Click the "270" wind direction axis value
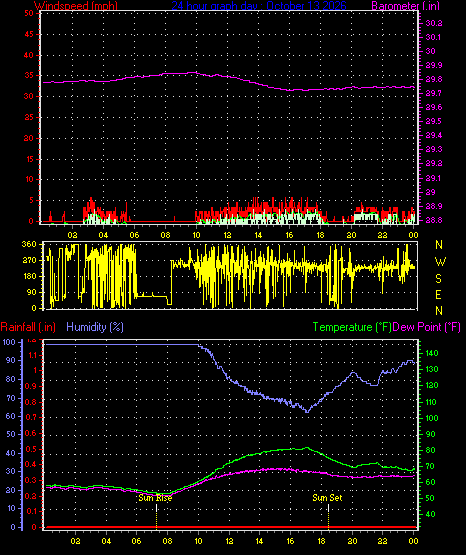466x555 pixels. point(29,260)
